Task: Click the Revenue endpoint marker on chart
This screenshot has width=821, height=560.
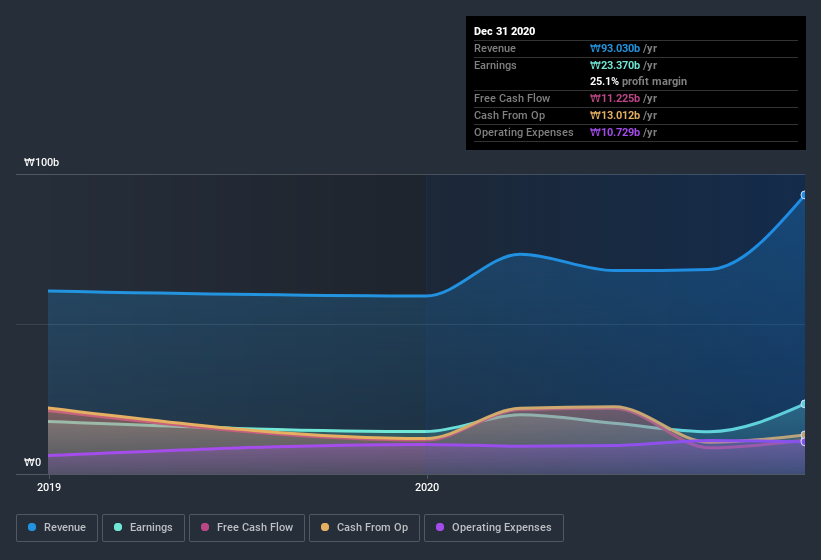Action: 804,195
